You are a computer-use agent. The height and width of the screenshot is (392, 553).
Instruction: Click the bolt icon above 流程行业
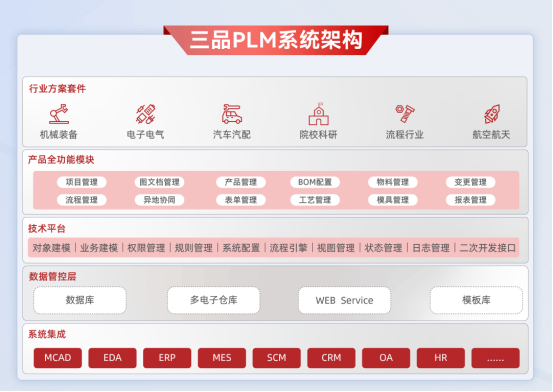tap(405, 114)
